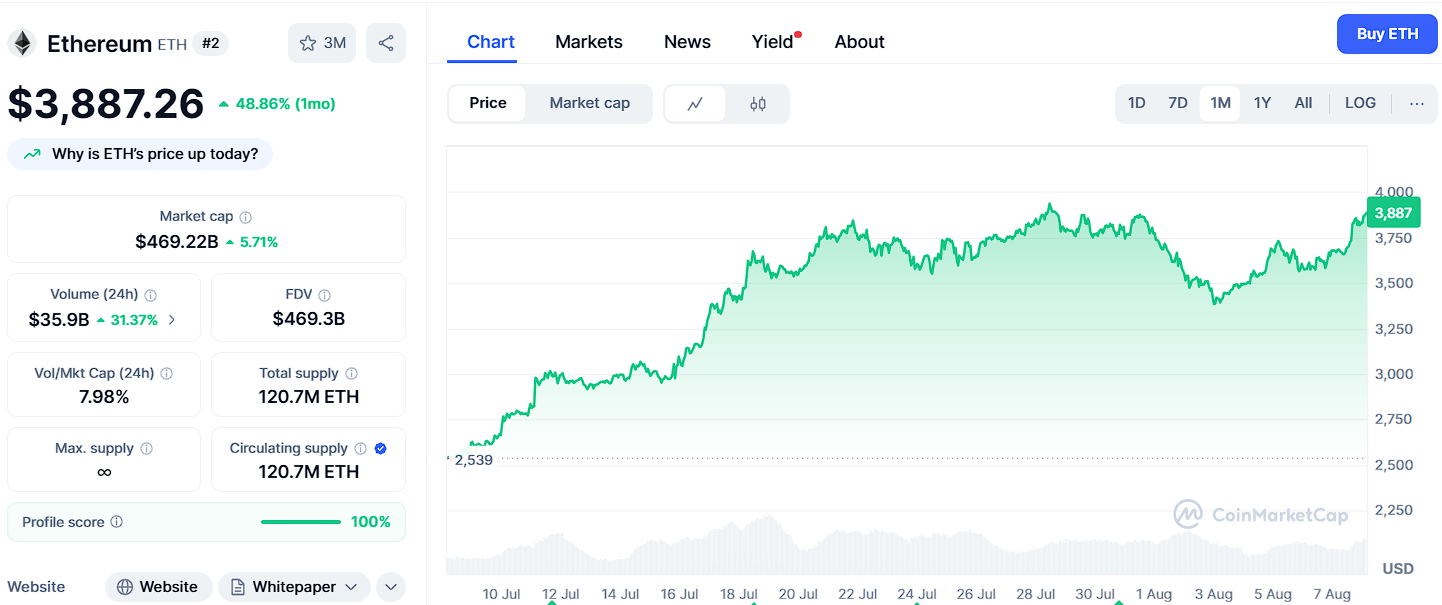Click the 48.86% (1mo) change text
Viewport: 1442px width, 605px height.
285,104
